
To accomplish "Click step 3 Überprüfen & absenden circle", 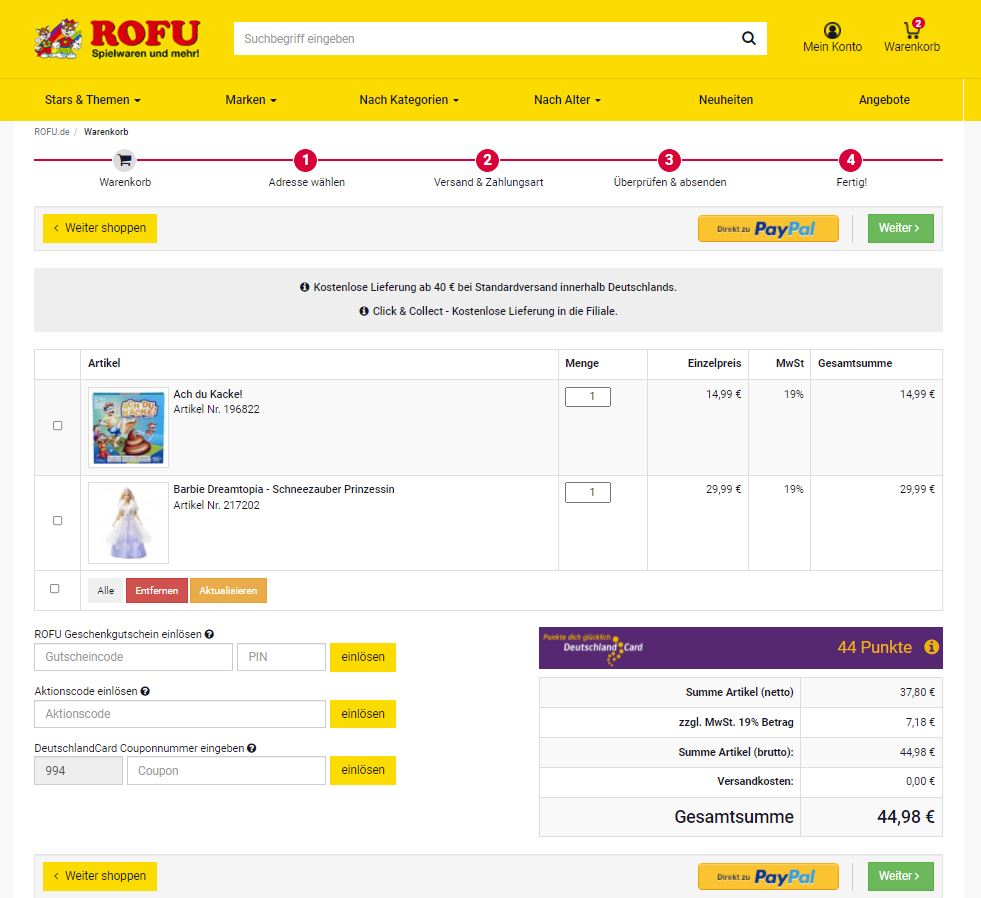I will [x=669, y=160].
